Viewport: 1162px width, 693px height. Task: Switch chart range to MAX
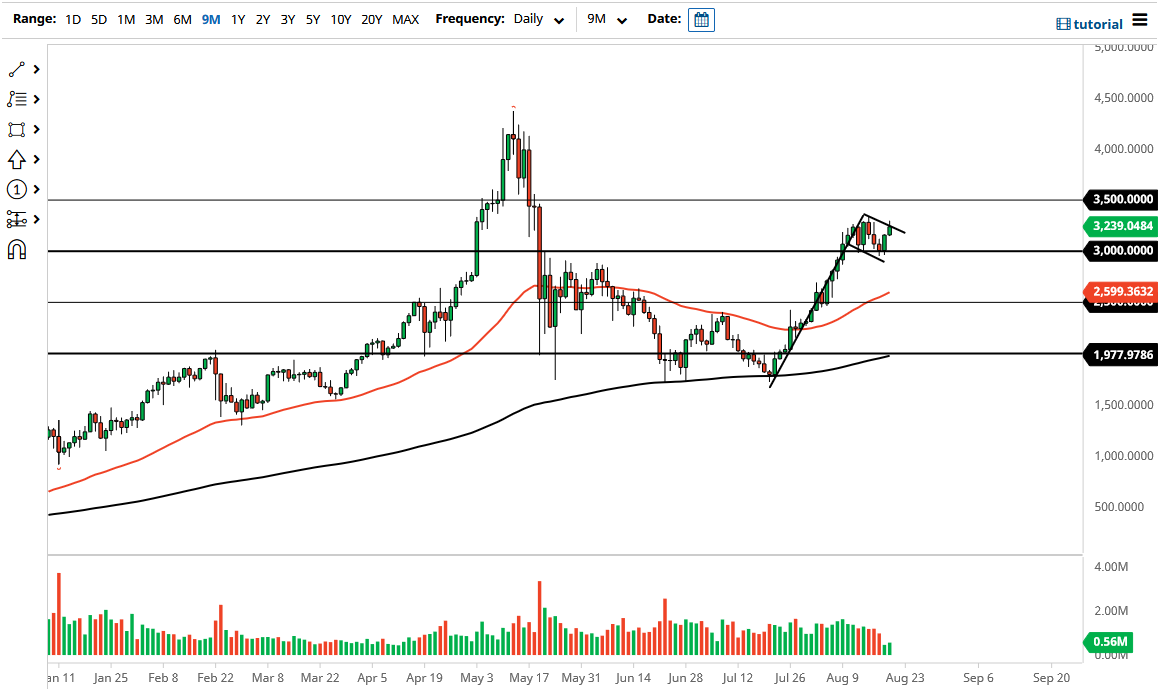405,19
